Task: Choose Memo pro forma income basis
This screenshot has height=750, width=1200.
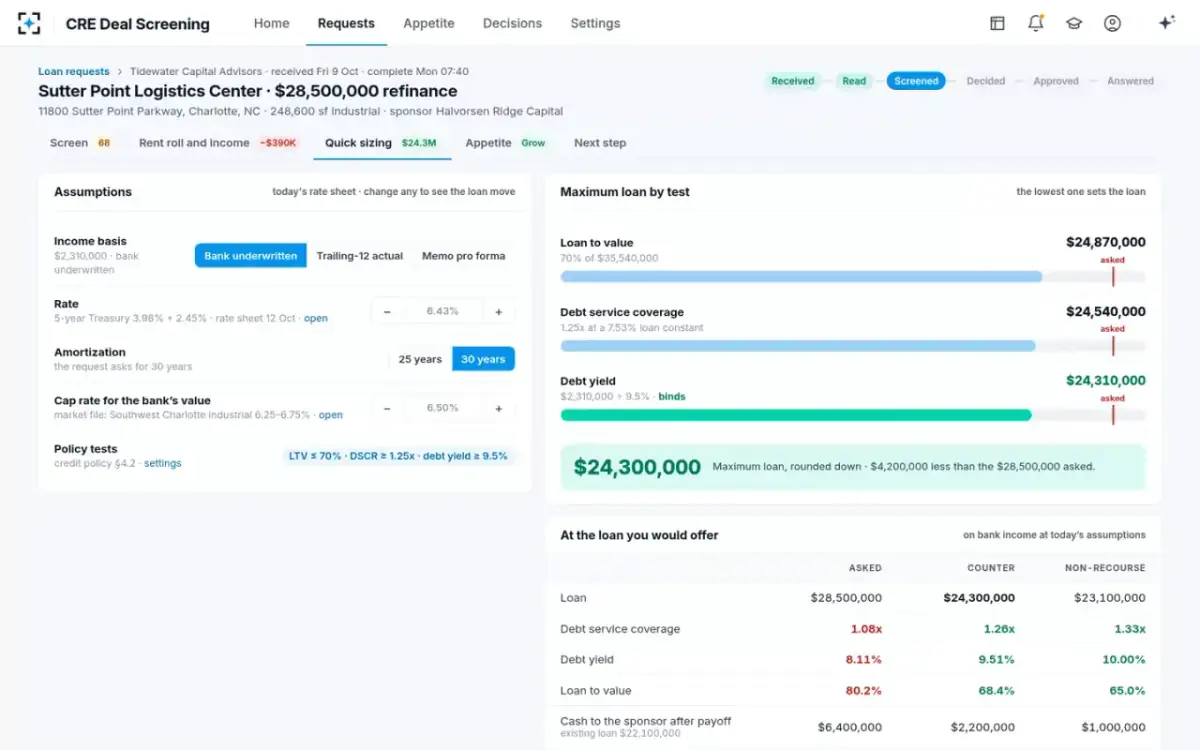Action: click(x=463, y=256)
